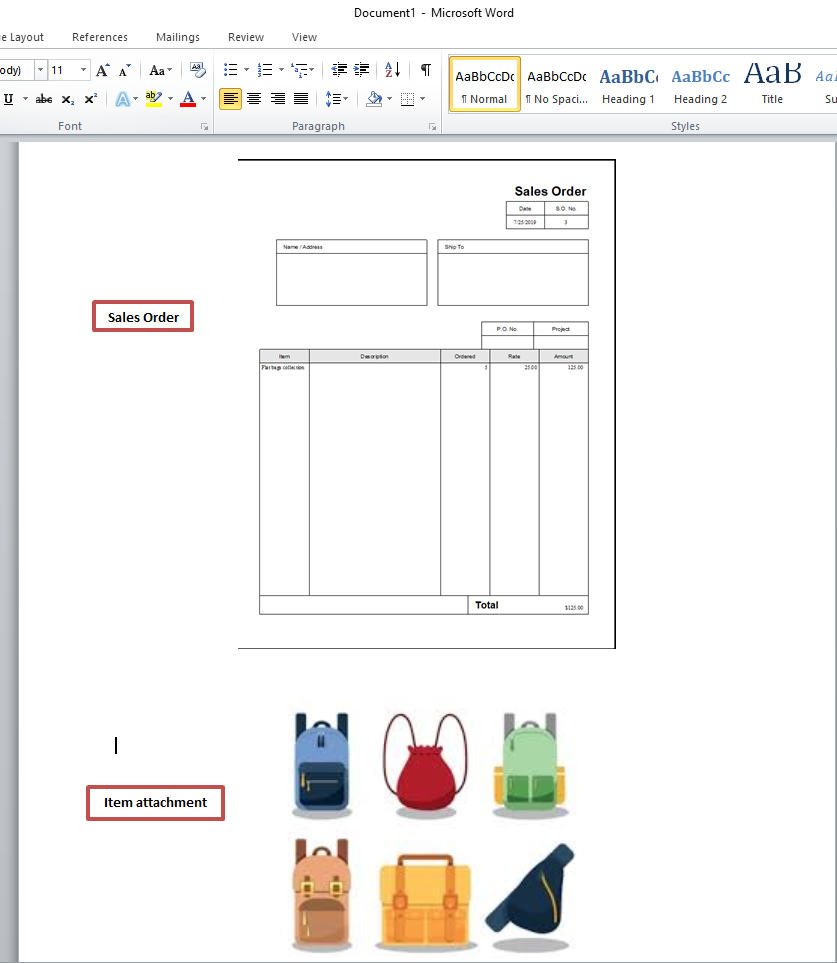Click the 'Item attachment' label text box
Screen dimensions: 837x963
pyautogui.click(x=155, y=803)
